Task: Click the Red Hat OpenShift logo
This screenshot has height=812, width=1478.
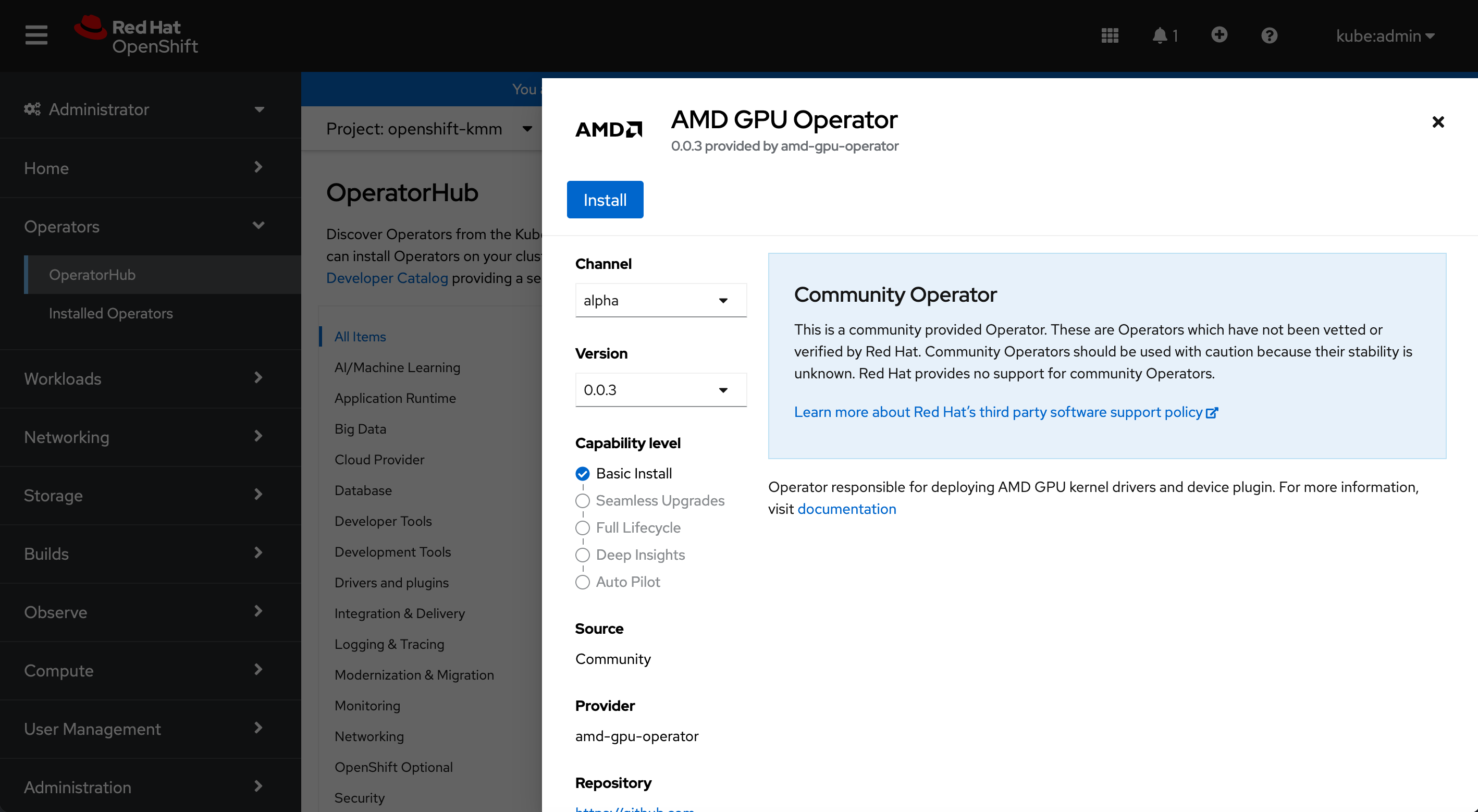Action: point(137,35)
